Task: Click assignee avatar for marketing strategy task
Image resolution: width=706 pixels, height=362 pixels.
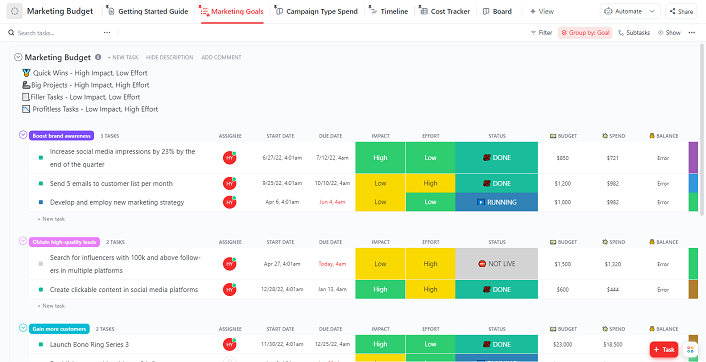Action: (230, 203)
